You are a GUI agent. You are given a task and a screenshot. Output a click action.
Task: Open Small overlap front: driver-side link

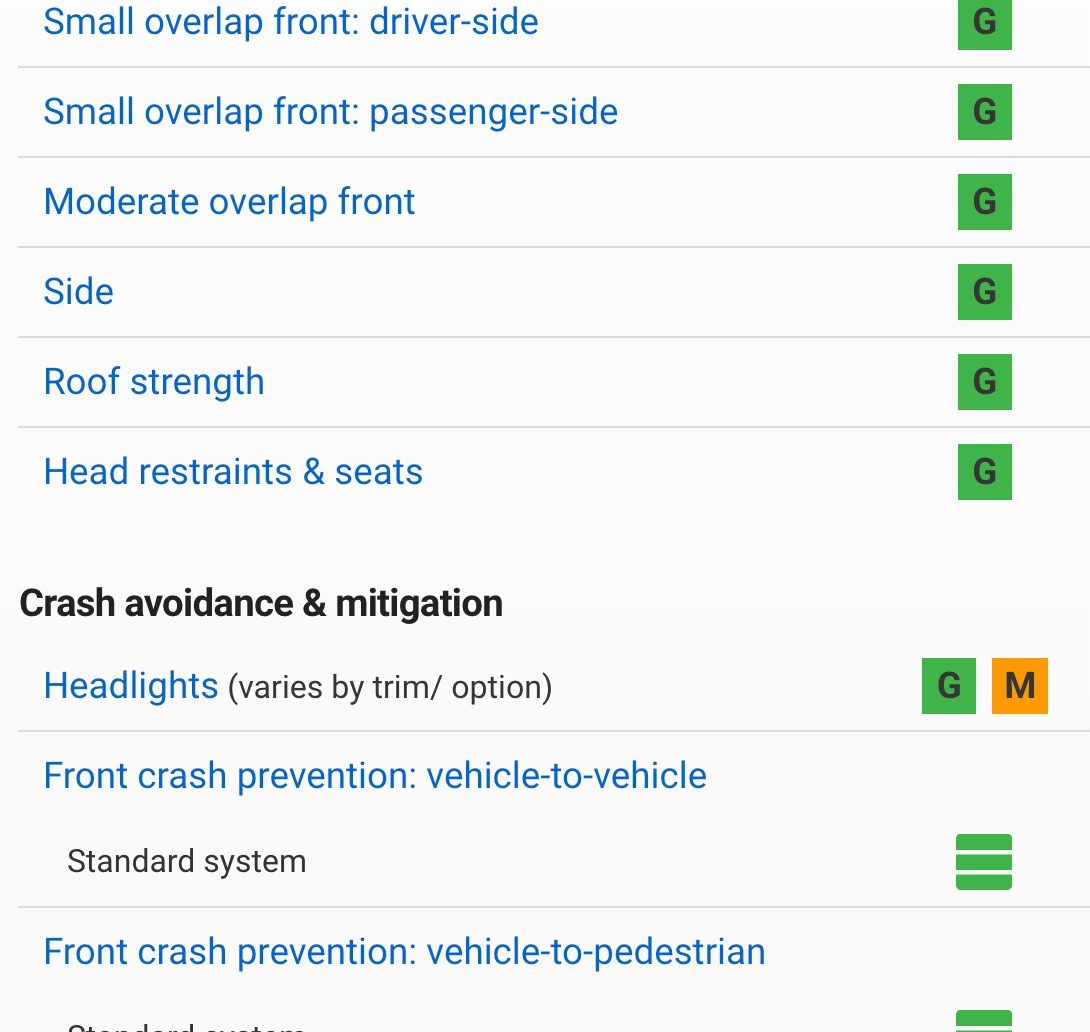coord(291,22)
